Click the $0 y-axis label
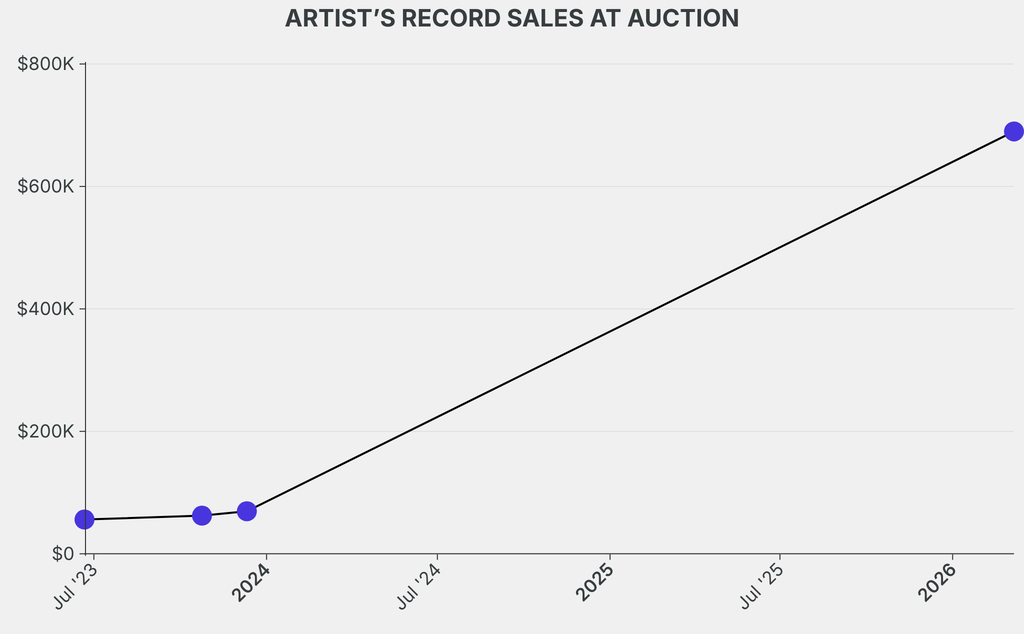This screenshot has height=634, width=1024. 62,554
